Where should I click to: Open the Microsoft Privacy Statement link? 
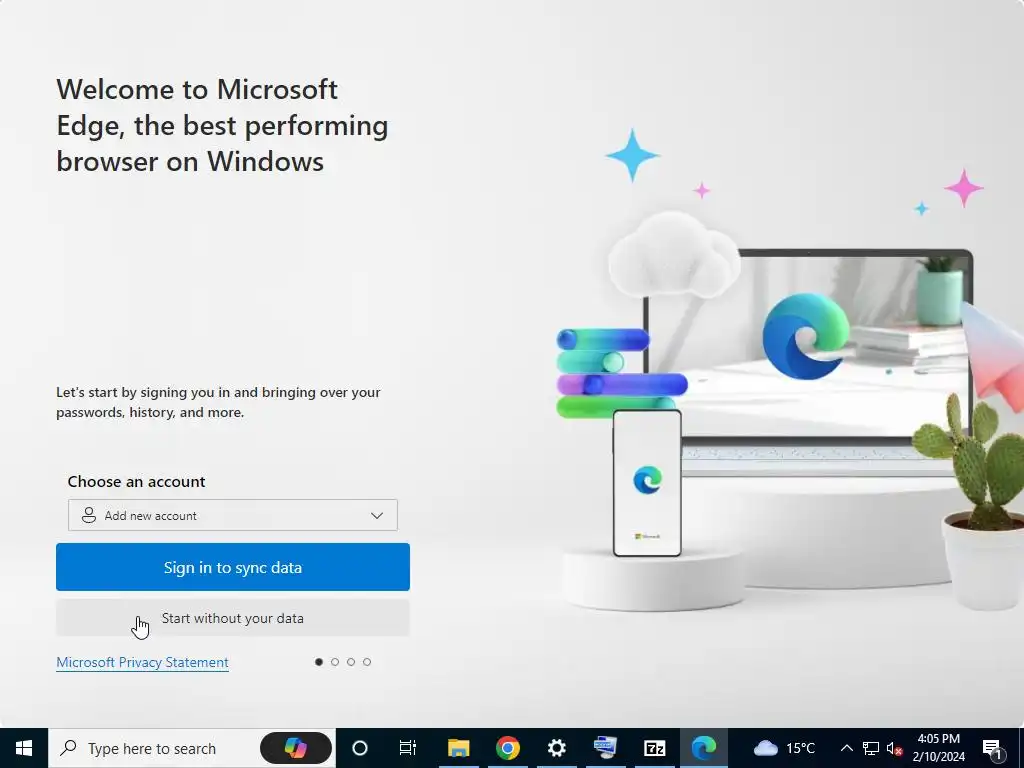click(x=142, y=662)
